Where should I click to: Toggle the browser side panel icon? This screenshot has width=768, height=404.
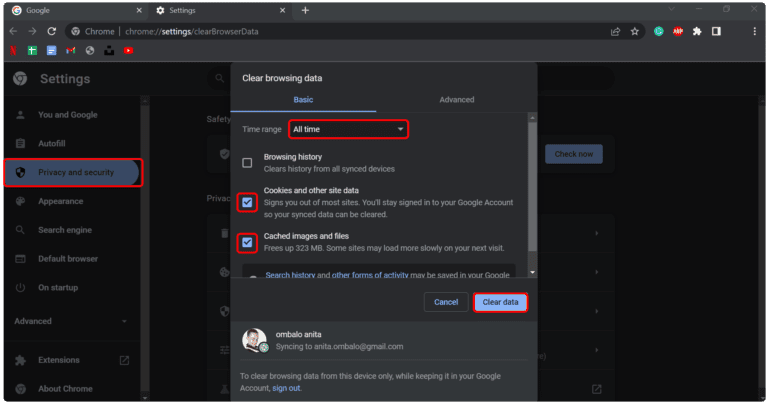(716, 31)
